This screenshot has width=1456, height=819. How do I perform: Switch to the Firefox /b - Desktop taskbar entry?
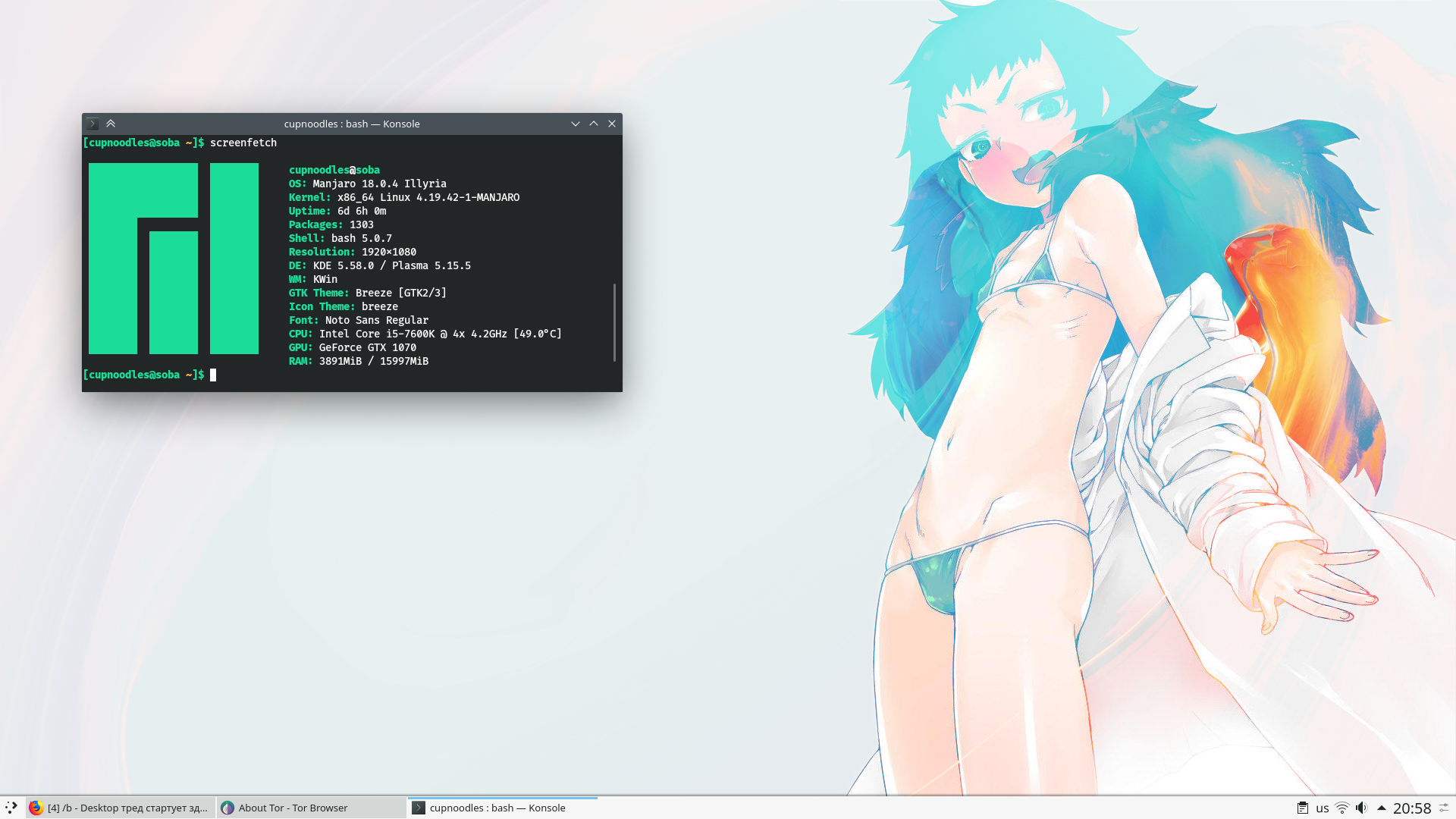[x=121, y=808]
